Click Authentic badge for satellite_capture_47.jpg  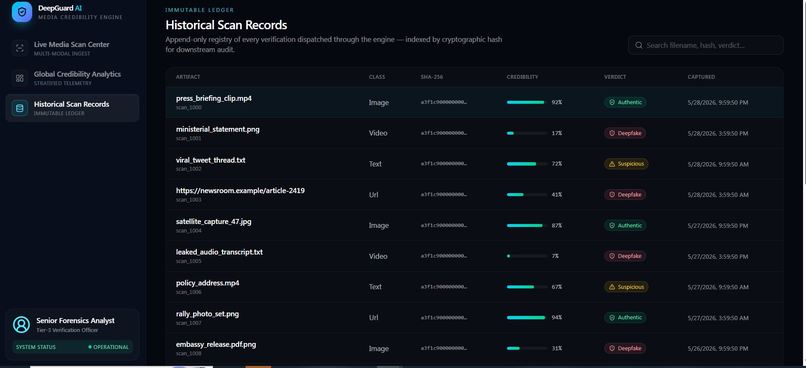point(625,226)
